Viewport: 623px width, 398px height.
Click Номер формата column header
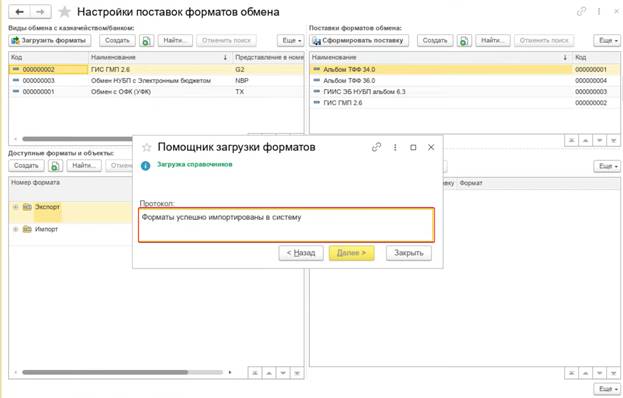(x=71, y=183)
